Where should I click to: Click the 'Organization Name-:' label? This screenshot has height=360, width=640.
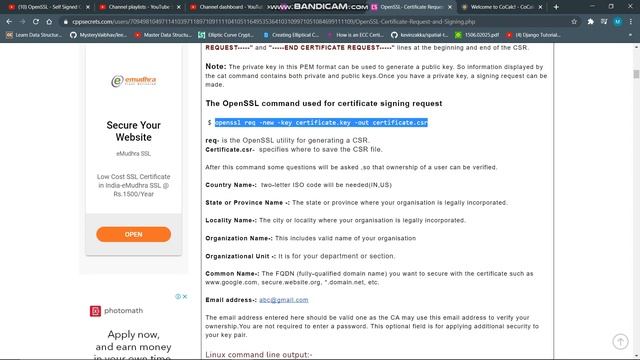pyautogui.click(x=239, y=238)
